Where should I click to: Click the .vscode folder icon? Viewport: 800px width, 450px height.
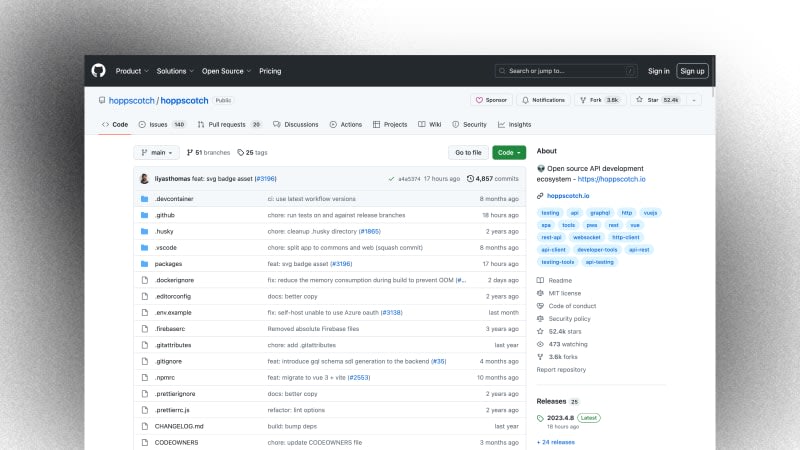[x=144, y=248]
